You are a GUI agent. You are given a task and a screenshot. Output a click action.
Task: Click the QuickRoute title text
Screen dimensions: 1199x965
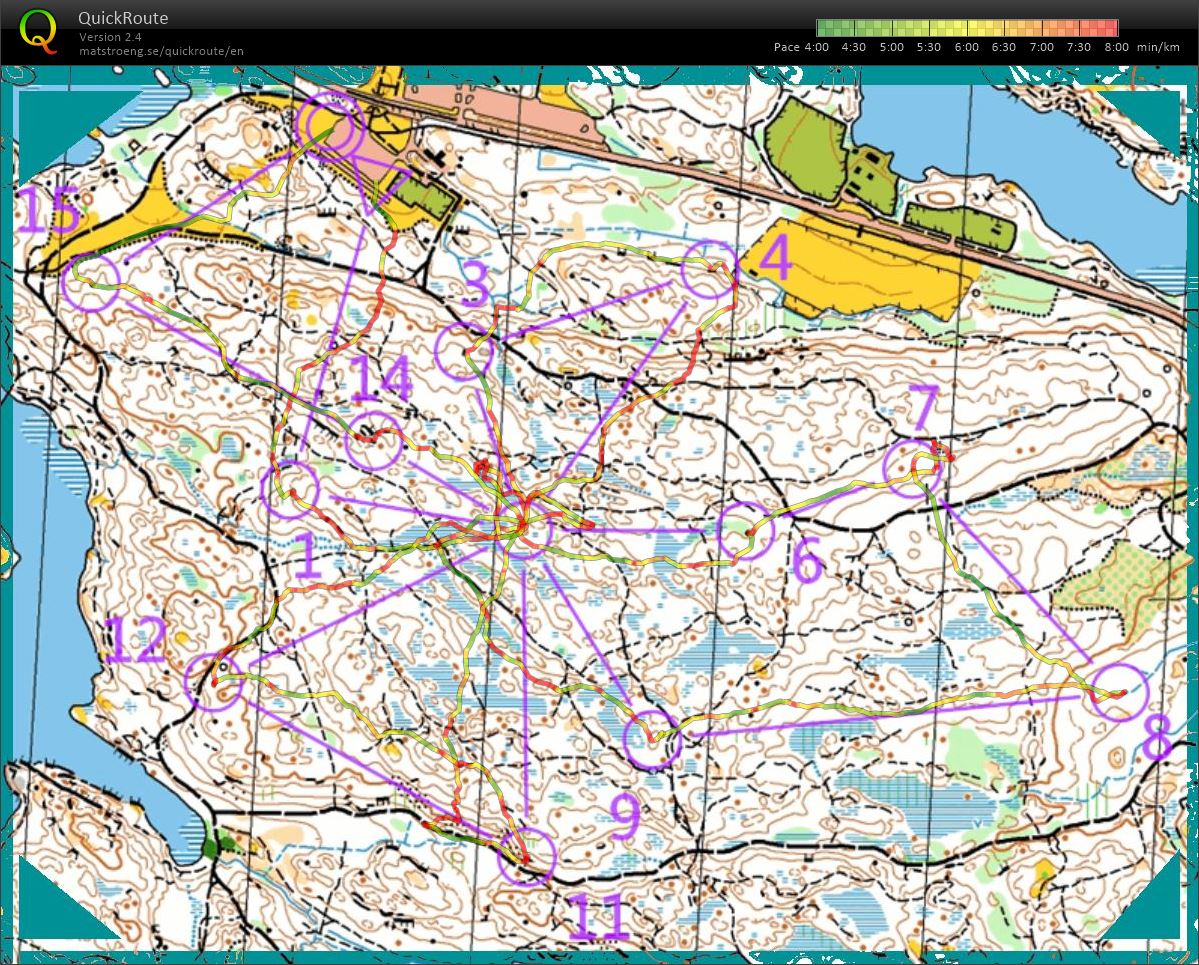pos(123,18)
